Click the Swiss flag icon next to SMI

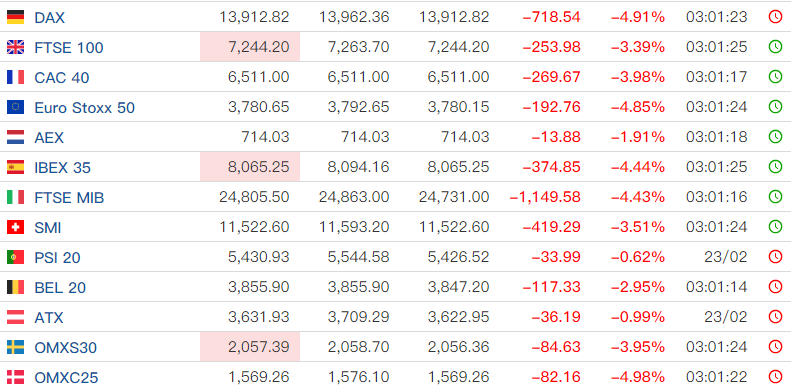[15, 227]
